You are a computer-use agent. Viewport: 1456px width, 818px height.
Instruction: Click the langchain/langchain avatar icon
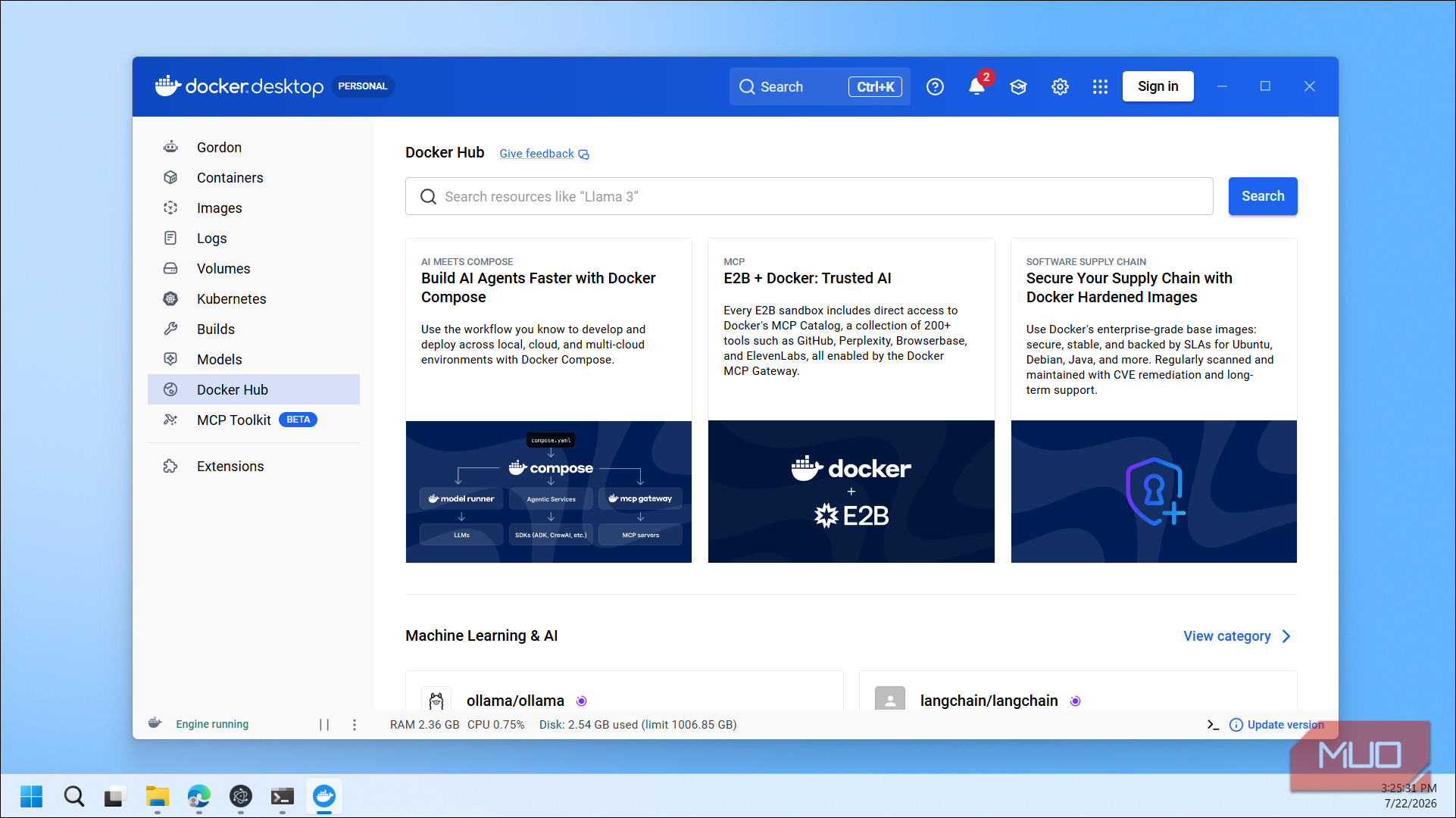[x=890, y=699]
